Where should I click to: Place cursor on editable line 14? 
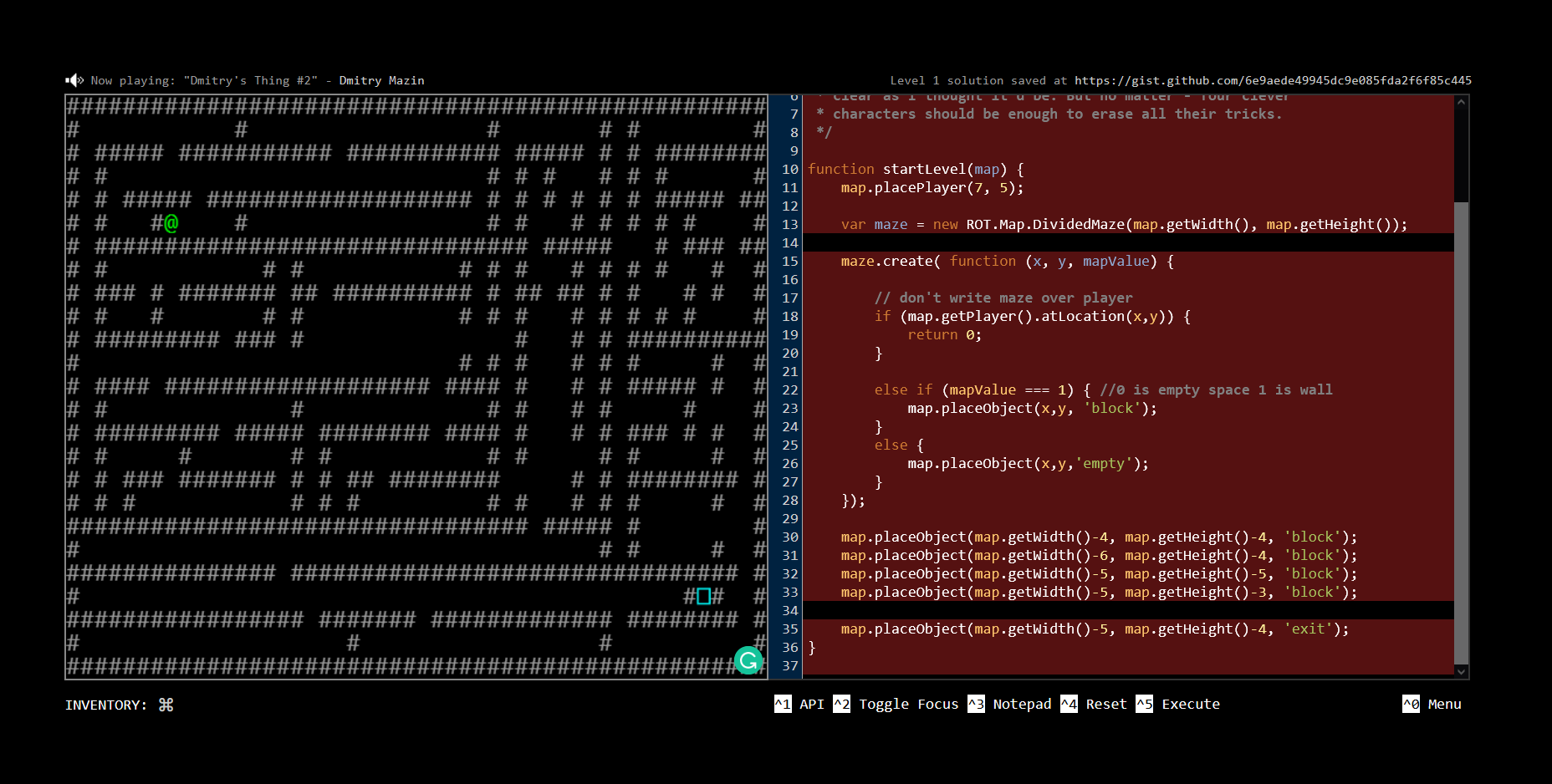point(1127,242)
